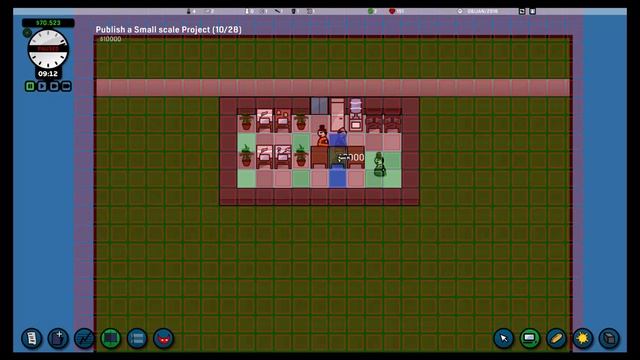The width and height of the screenshot is (640, 360).
Task: Click the red devil mask icon
Action: click(163, 338)
